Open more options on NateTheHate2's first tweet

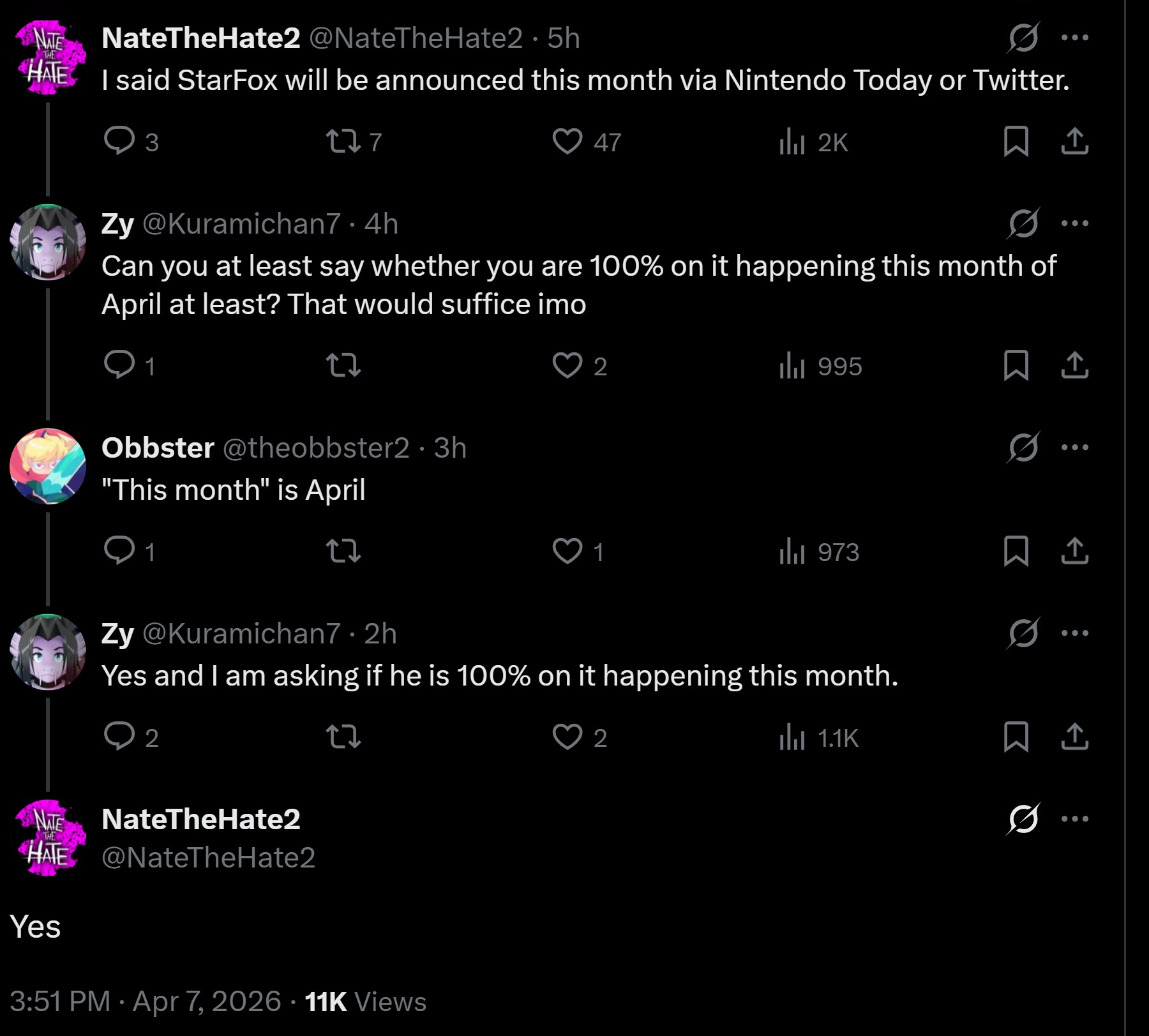tap(1075, 38)
